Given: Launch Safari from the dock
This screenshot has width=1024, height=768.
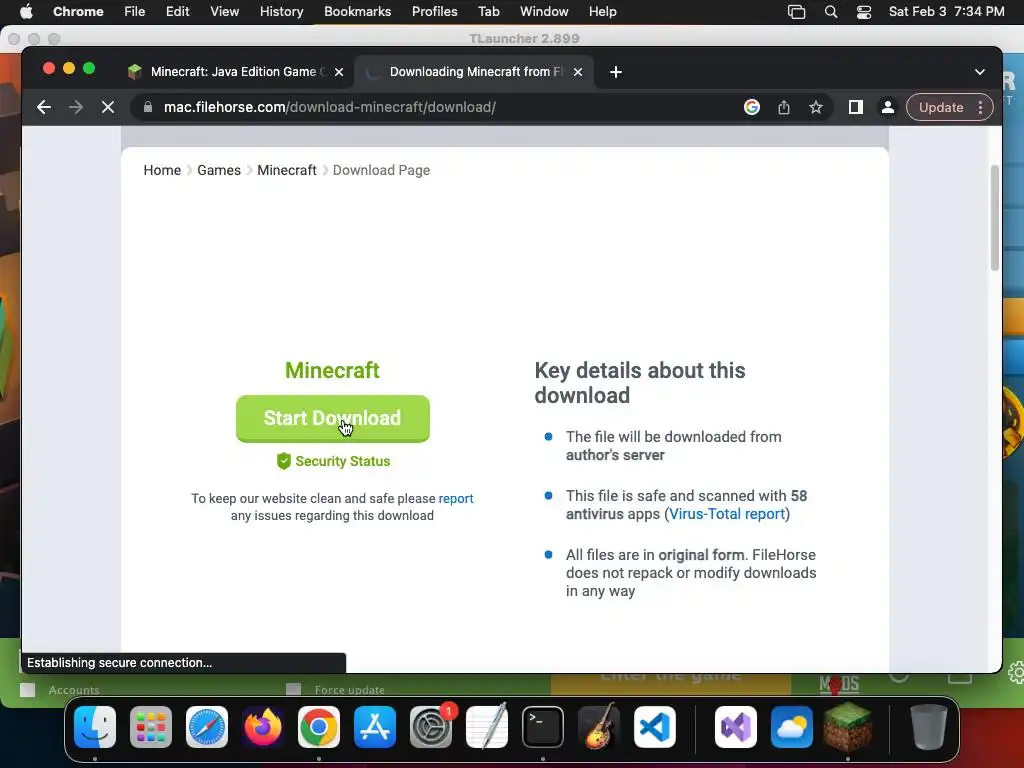Looking at the screenshot, I should point(207,726).
